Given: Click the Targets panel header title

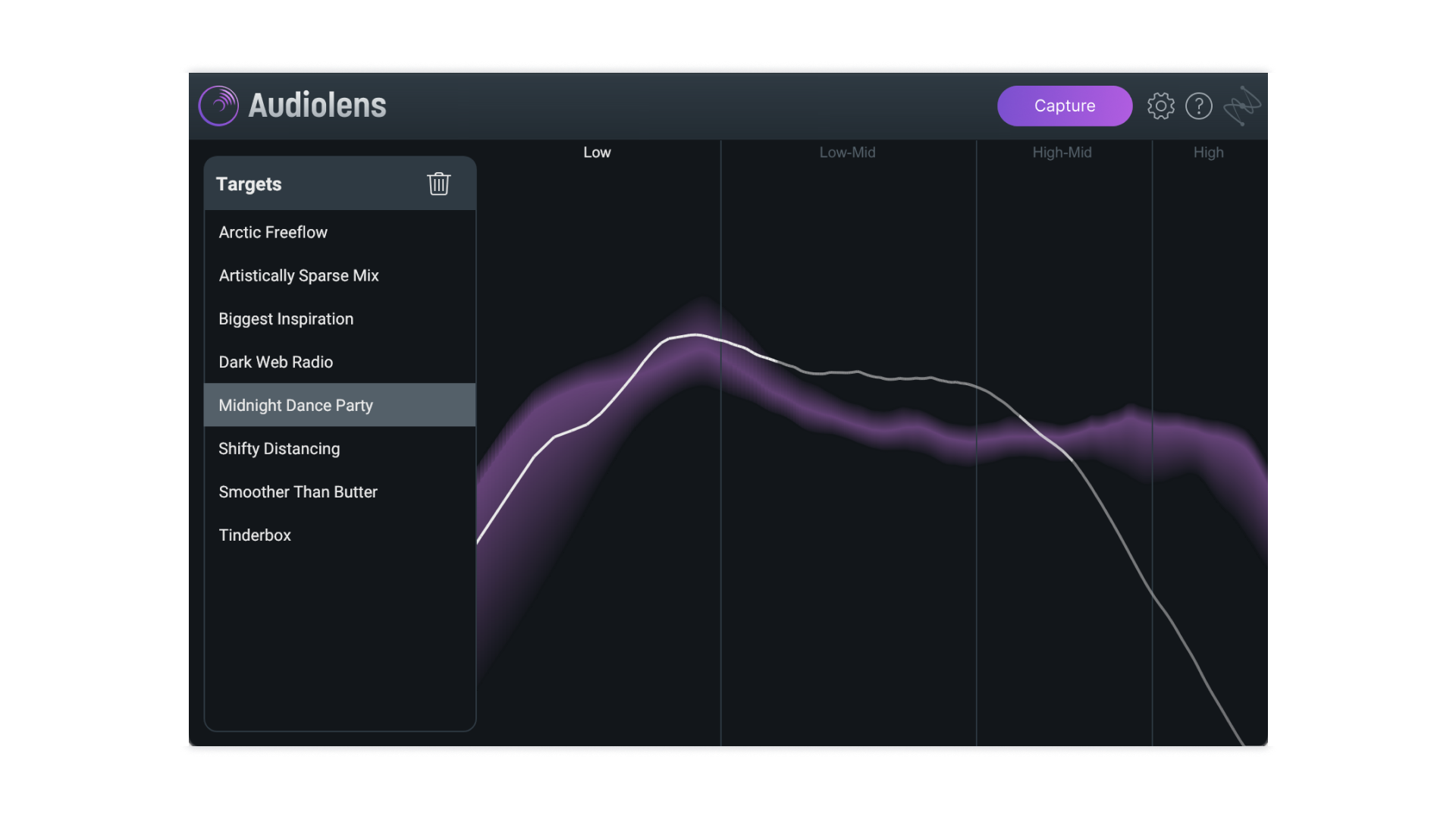Looking at the screenshot, I should [x=249, y=184].
